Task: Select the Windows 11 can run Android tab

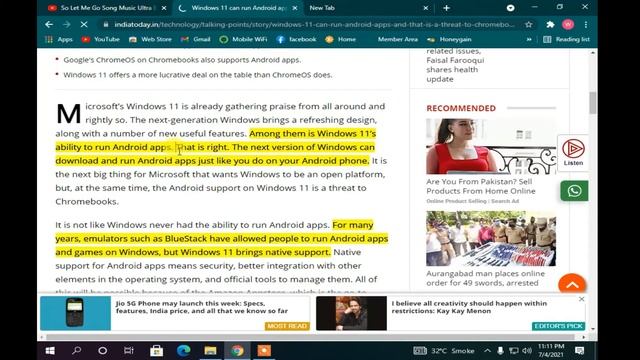Action: [237, 8]
